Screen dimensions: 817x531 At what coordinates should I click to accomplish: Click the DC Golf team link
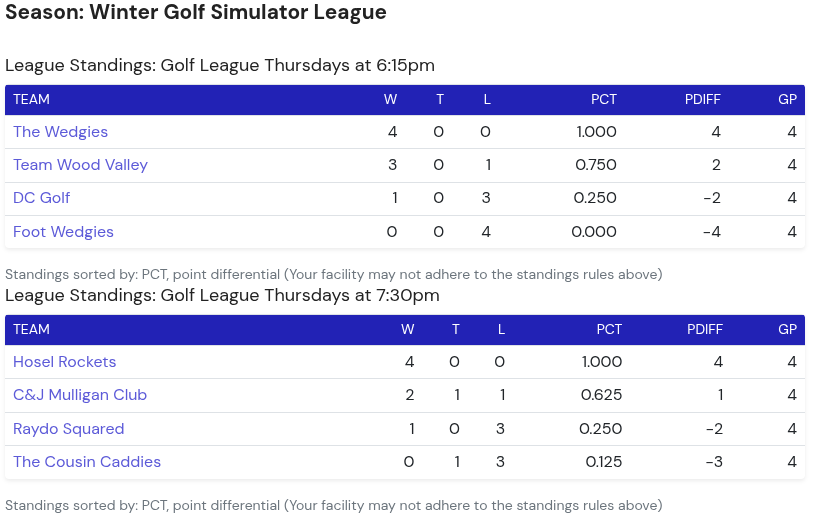click(41, 198)
